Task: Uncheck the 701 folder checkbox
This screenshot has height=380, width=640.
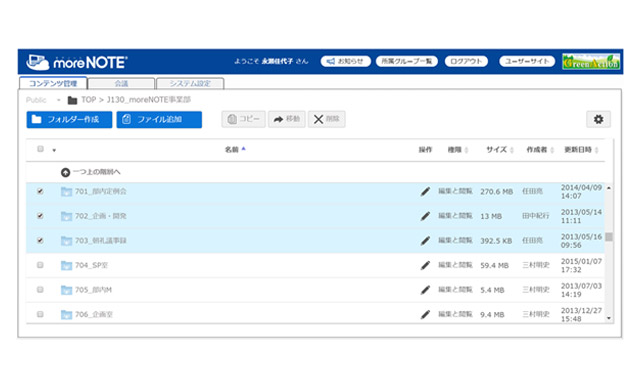Action: pos(40,191)
